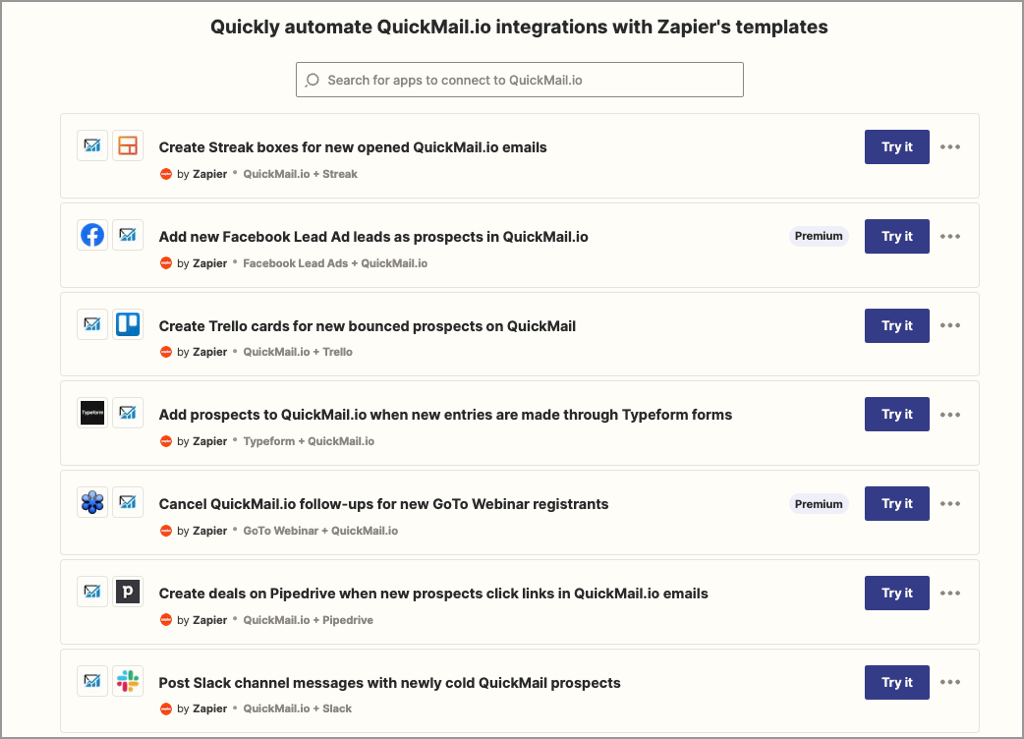
Task: Click the Slack app icon
Action: [x=127, y=681]
